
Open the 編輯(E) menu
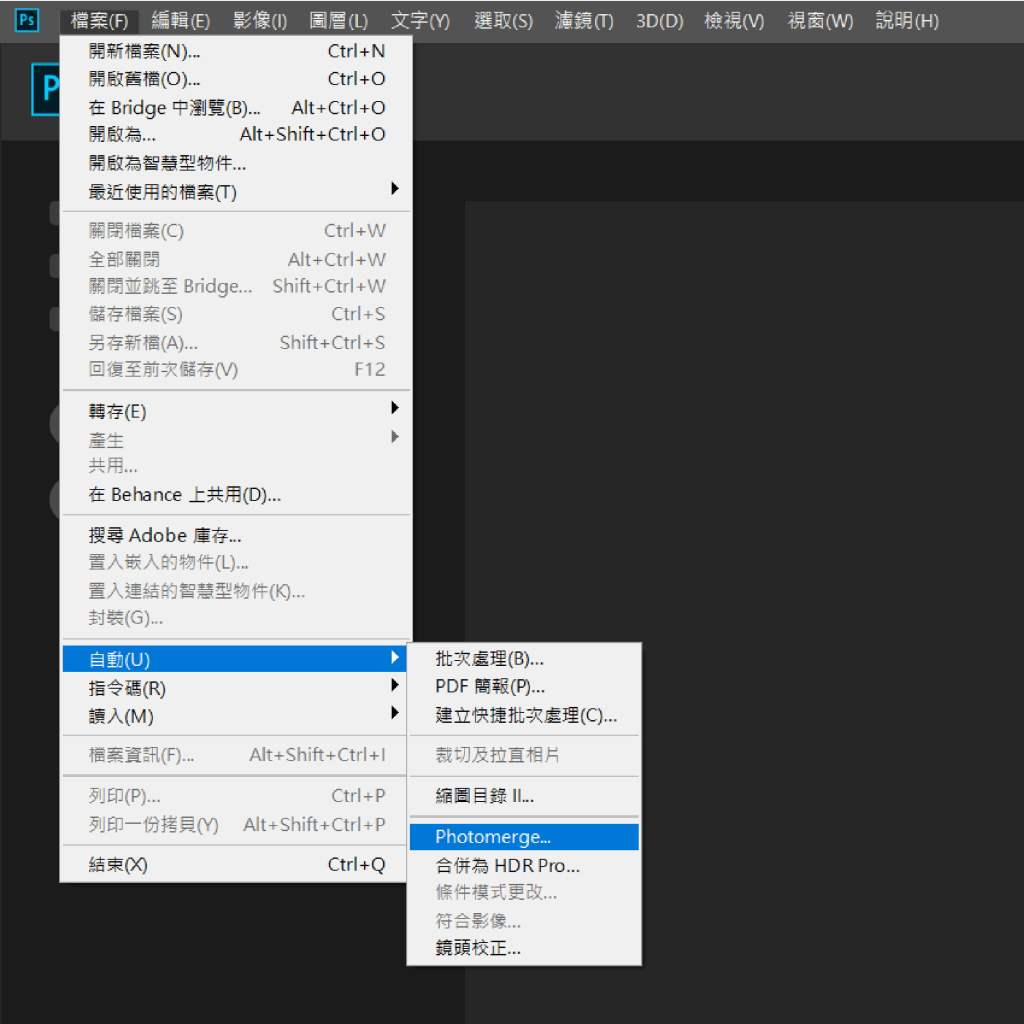[x=181, y=21]
